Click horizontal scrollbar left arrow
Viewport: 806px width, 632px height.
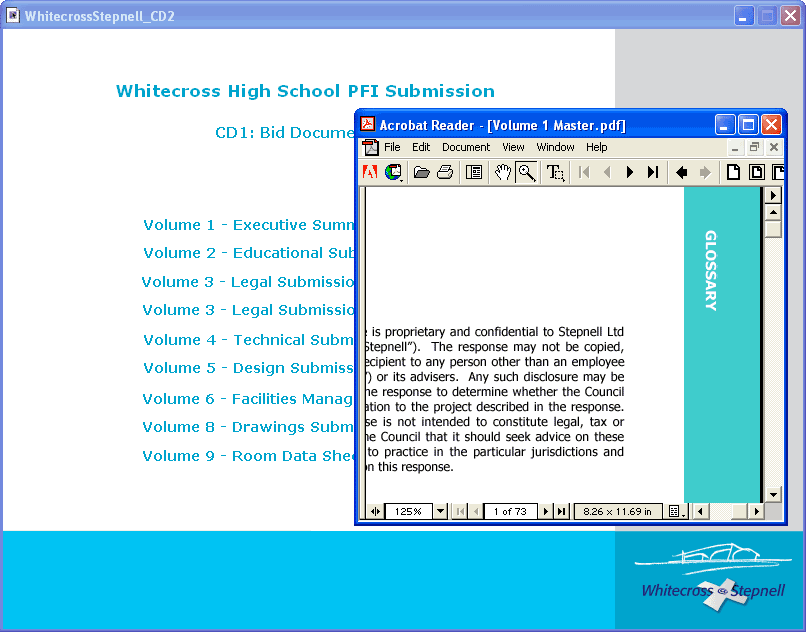(x=700, y=511)
